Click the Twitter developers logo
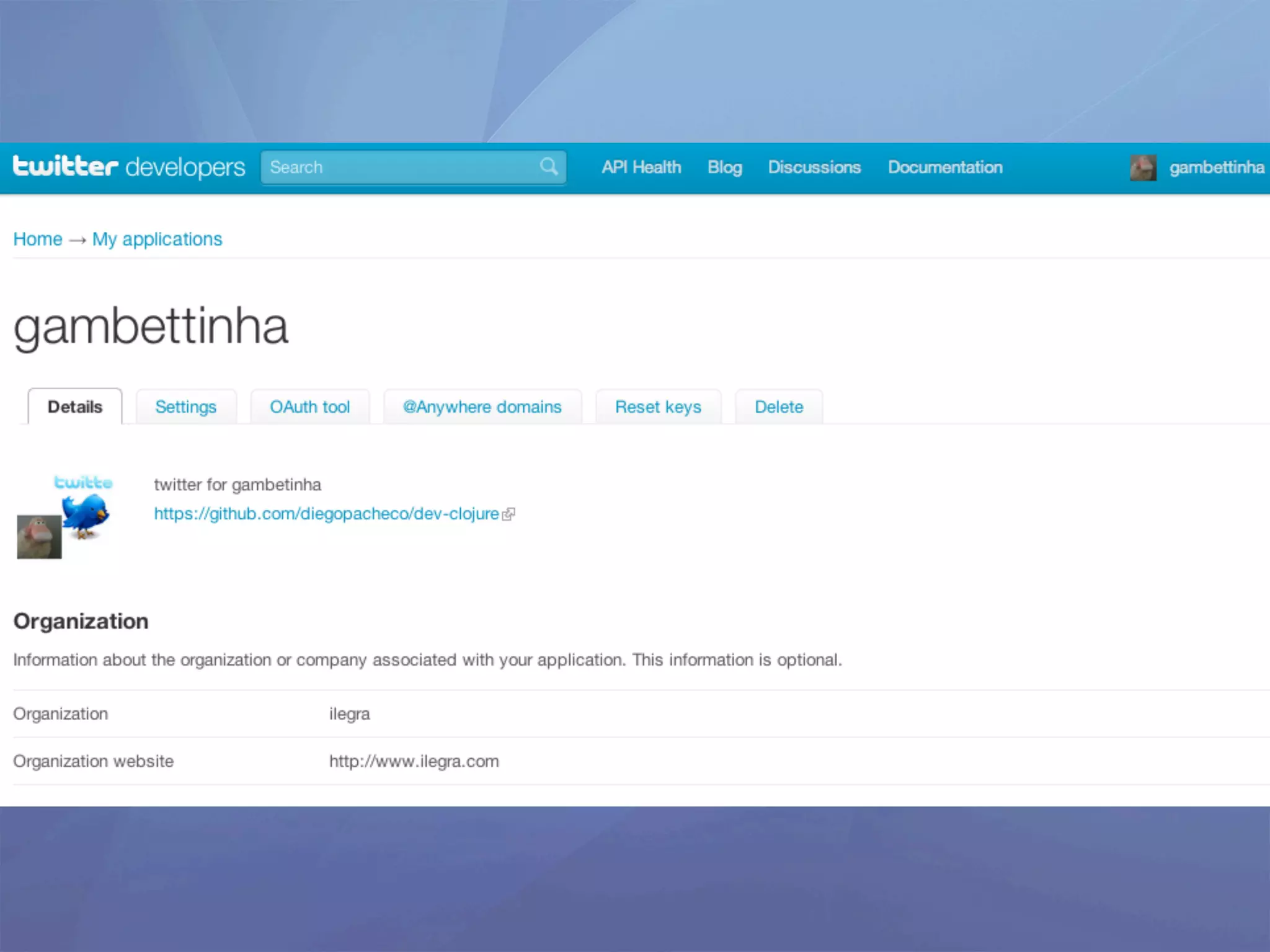Screen dimensions: 1270x952 click(129, 167)
